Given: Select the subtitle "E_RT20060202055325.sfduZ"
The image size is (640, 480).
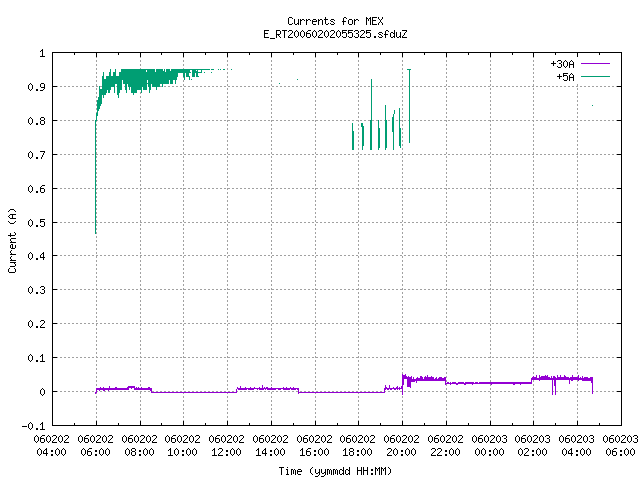Looking at the screenshot, I should click(335, 34).
